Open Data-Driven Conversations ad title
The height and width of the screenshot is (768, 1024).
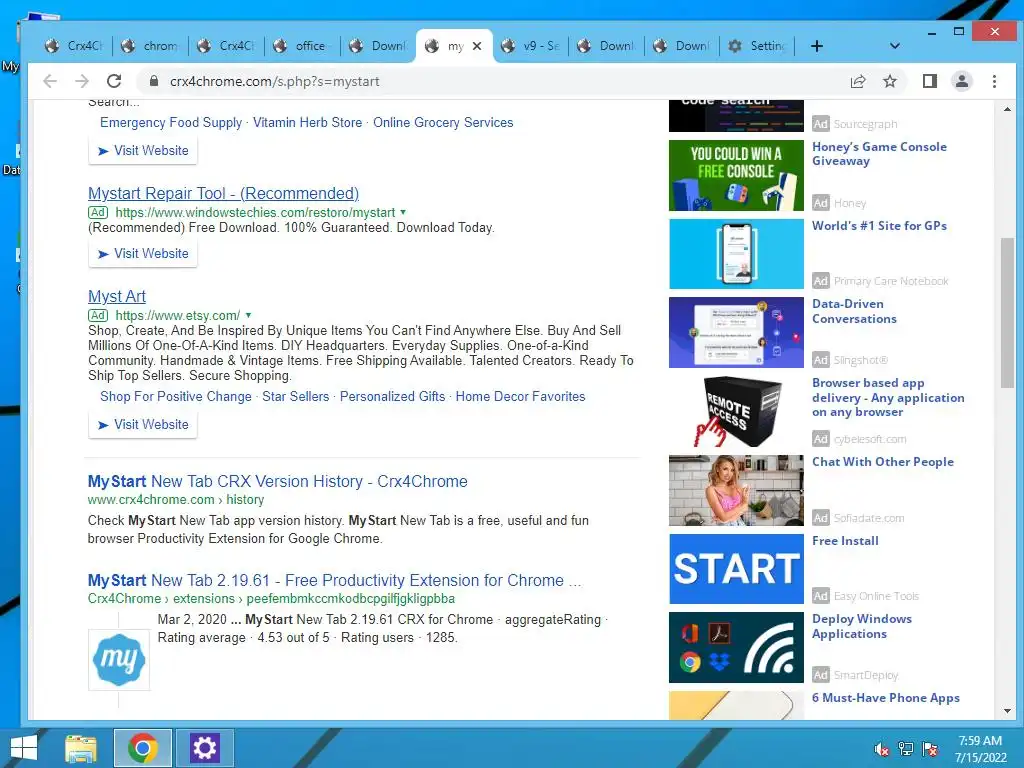tap(854, 311)
